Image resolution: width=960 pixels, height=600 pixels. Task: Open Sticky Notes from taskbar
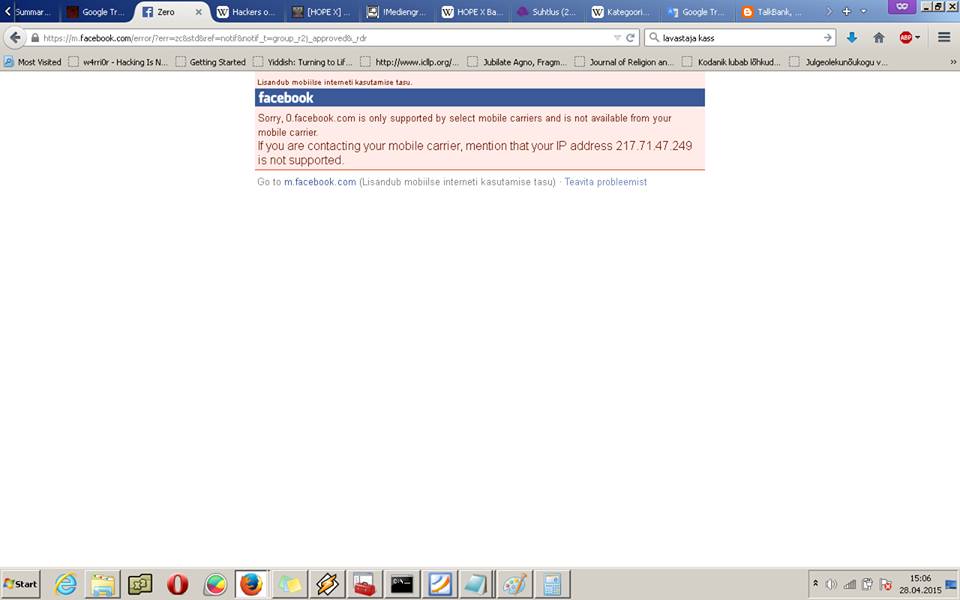[x=290, y=584]
